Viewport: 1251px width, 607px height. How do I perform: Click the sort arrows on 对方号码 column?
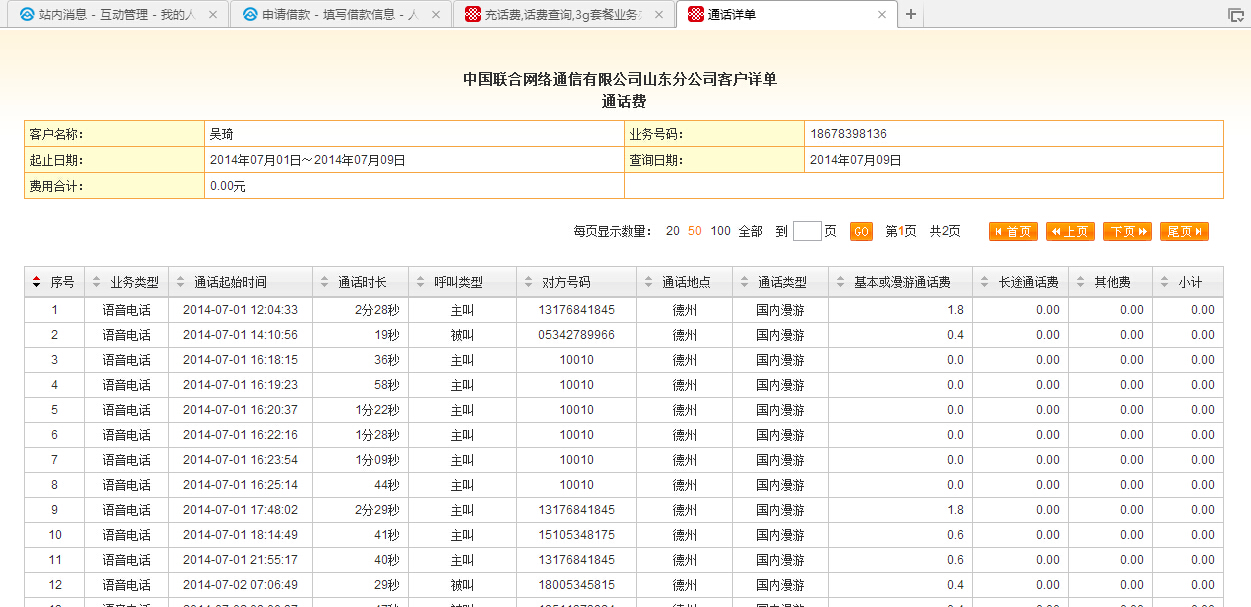pyautogui.click(x=529, y=283)
